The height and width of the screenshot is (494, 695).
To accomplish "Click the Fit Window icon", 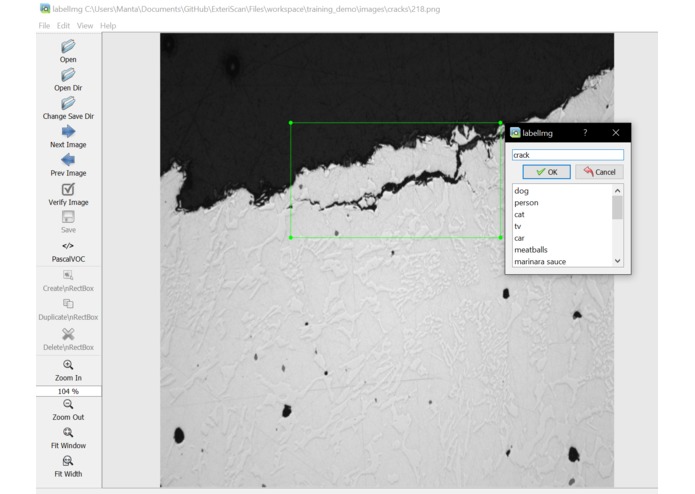I will coord(68,432).
